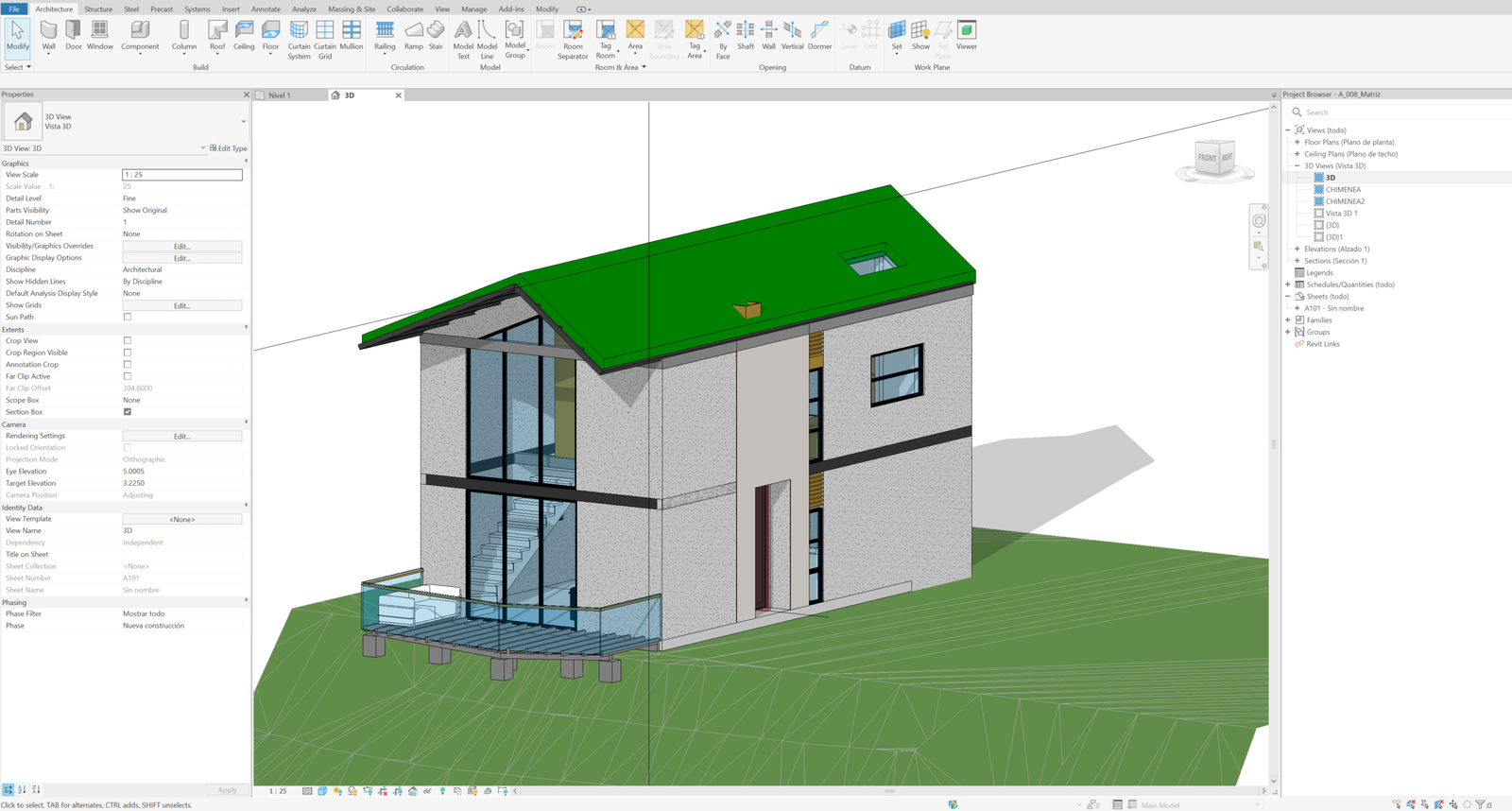
Task: Click Edit for Rendering Settings
Action: (182, 437)
